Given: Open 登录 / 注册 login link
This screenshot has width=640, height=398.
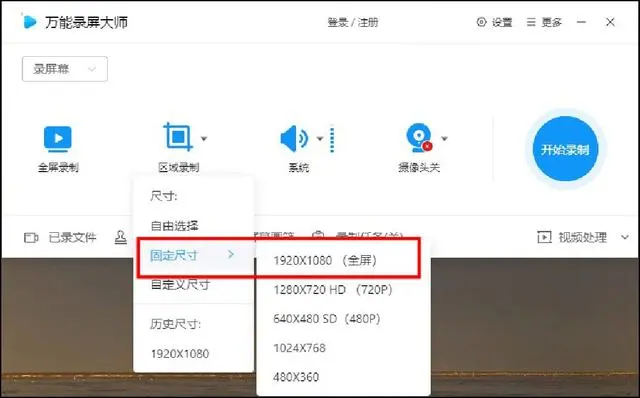Looking at the screenshot, I should point(353,22).
